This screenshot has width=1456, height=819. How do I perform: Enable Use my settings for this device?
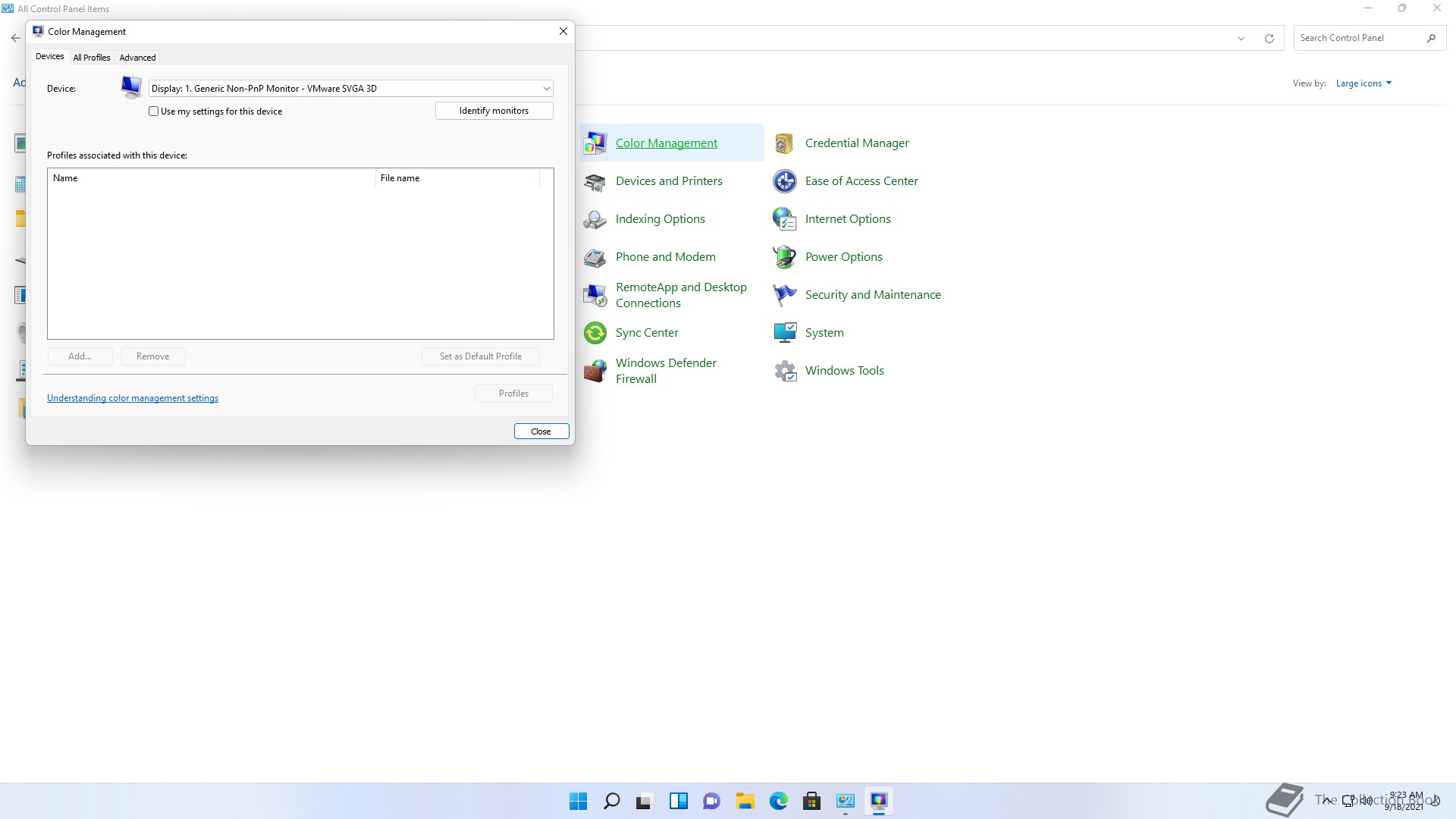point(154,111)
